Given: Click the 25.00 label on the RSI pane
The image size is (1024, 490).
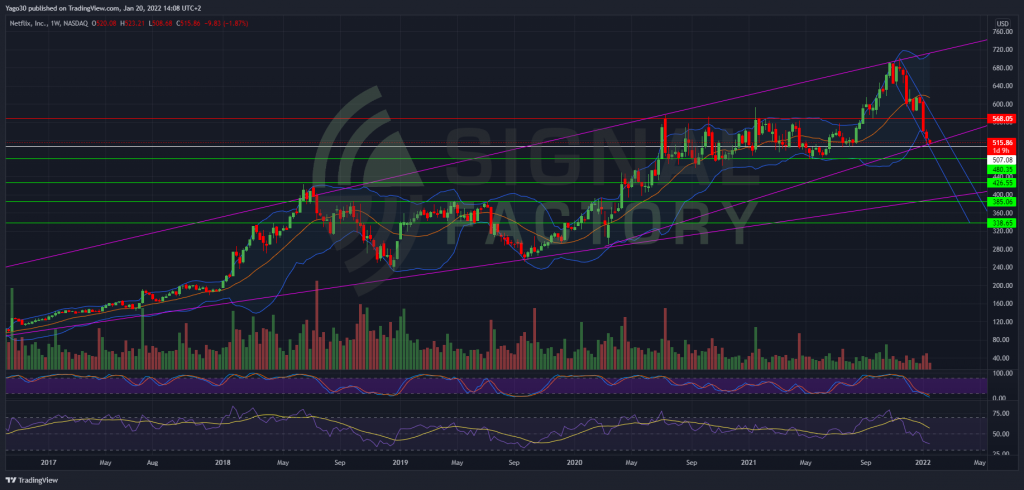Looking at the screenshot, I should pyautogui.click(x=1002, y=453).
